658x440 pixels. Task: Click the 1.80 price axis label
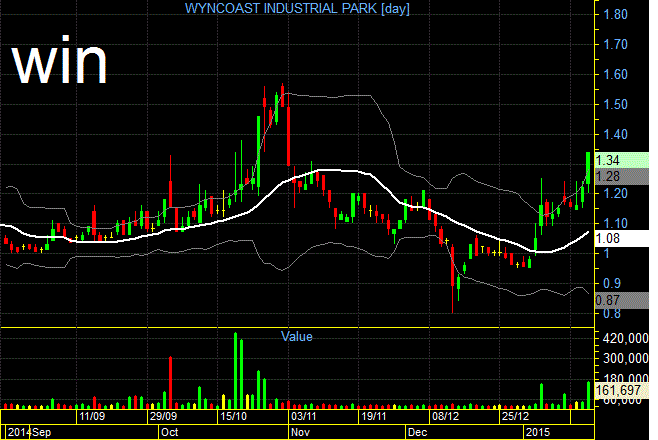click(x=615, y=15)
